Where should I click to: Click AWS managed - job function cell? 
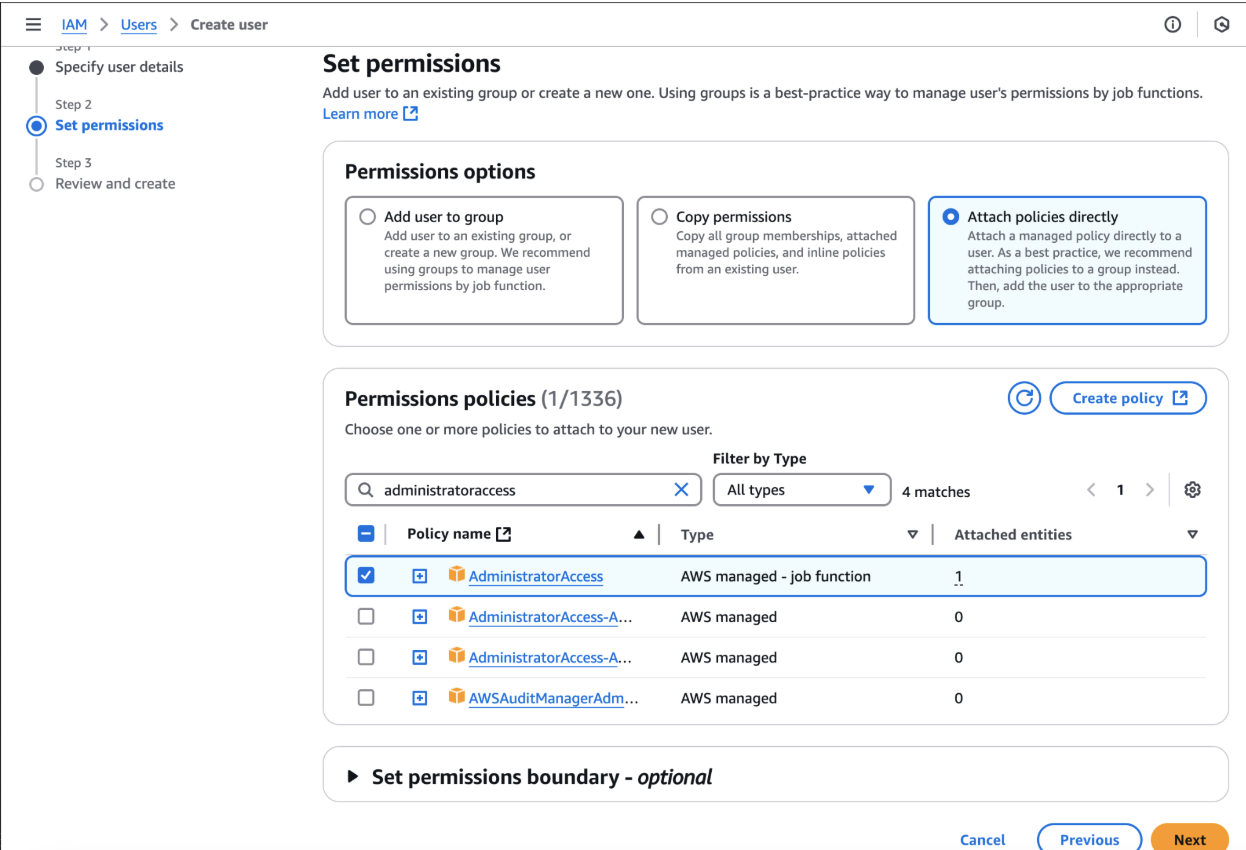(x=776, y=576)
